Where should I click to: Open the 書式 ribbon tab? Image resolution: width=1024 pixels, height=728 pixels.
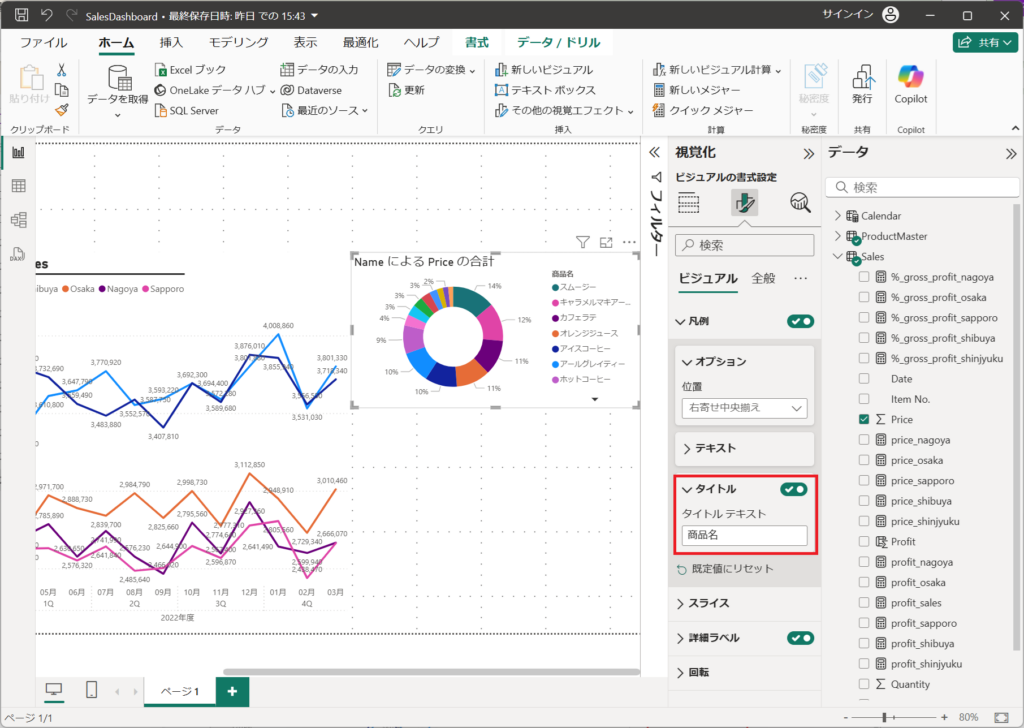tap(477, 42)
